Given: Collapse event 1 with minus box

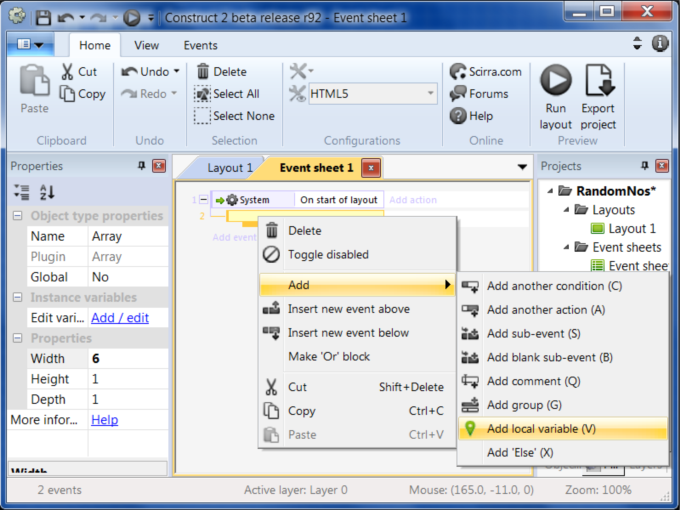Looking at the screenshot, I should 203,199.
